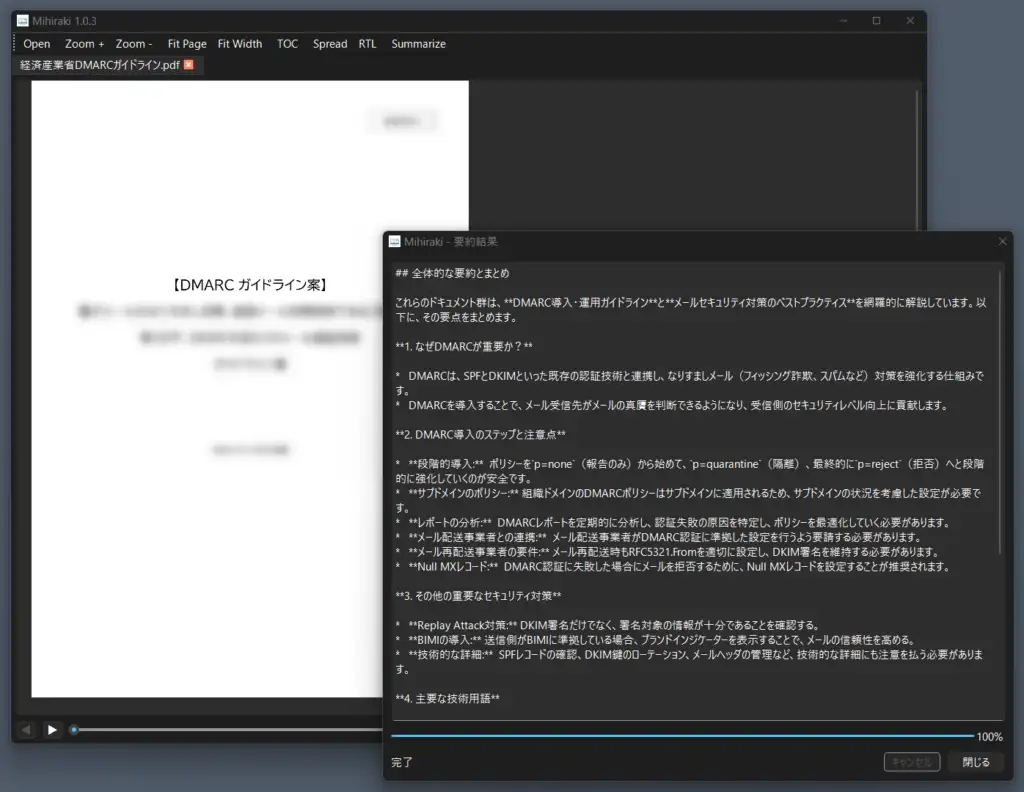The image size is (1024, 792).
Task: Advance to next page with right arrow icon
Action: [52, 729]
